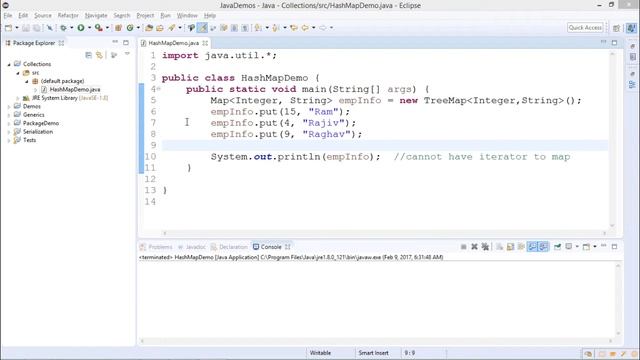
Task: Click the Last Edit Location arrow icon
Action: pos(294,28)
